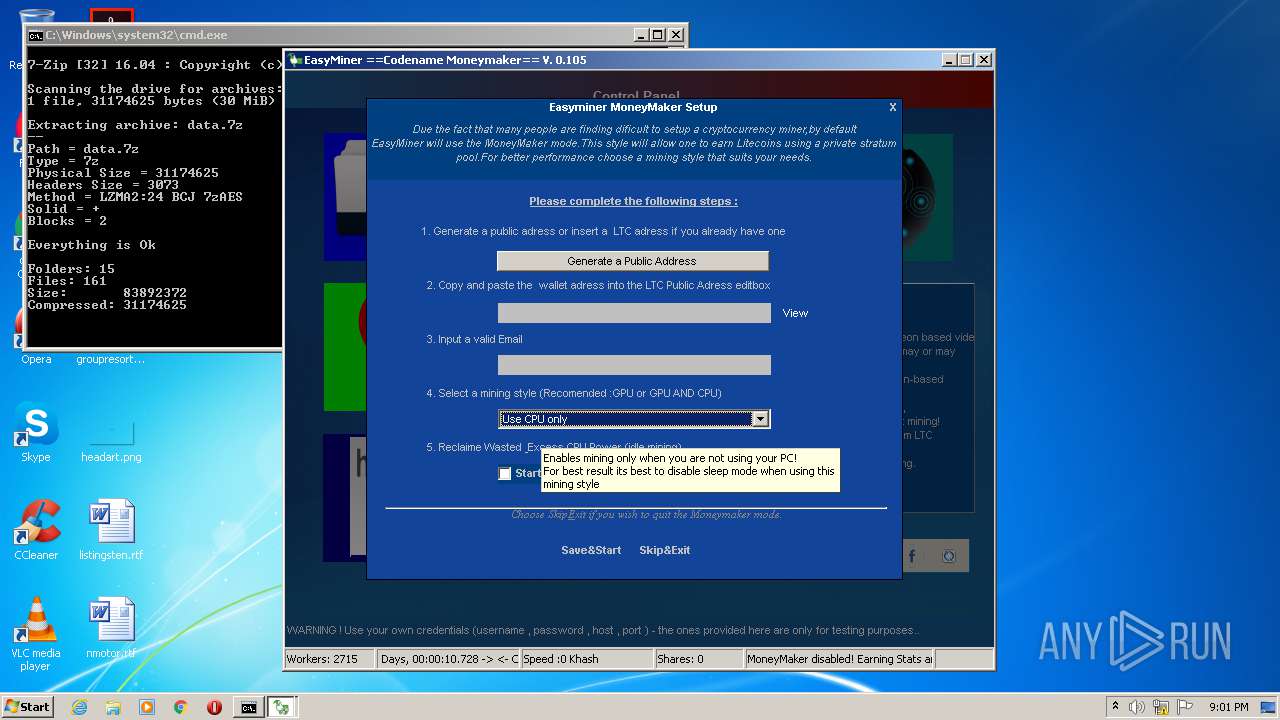The width and height of the screenshot is (1280, 720).
Task: Open the Skype desktop shortcut
Action: (x=36, y=432)
